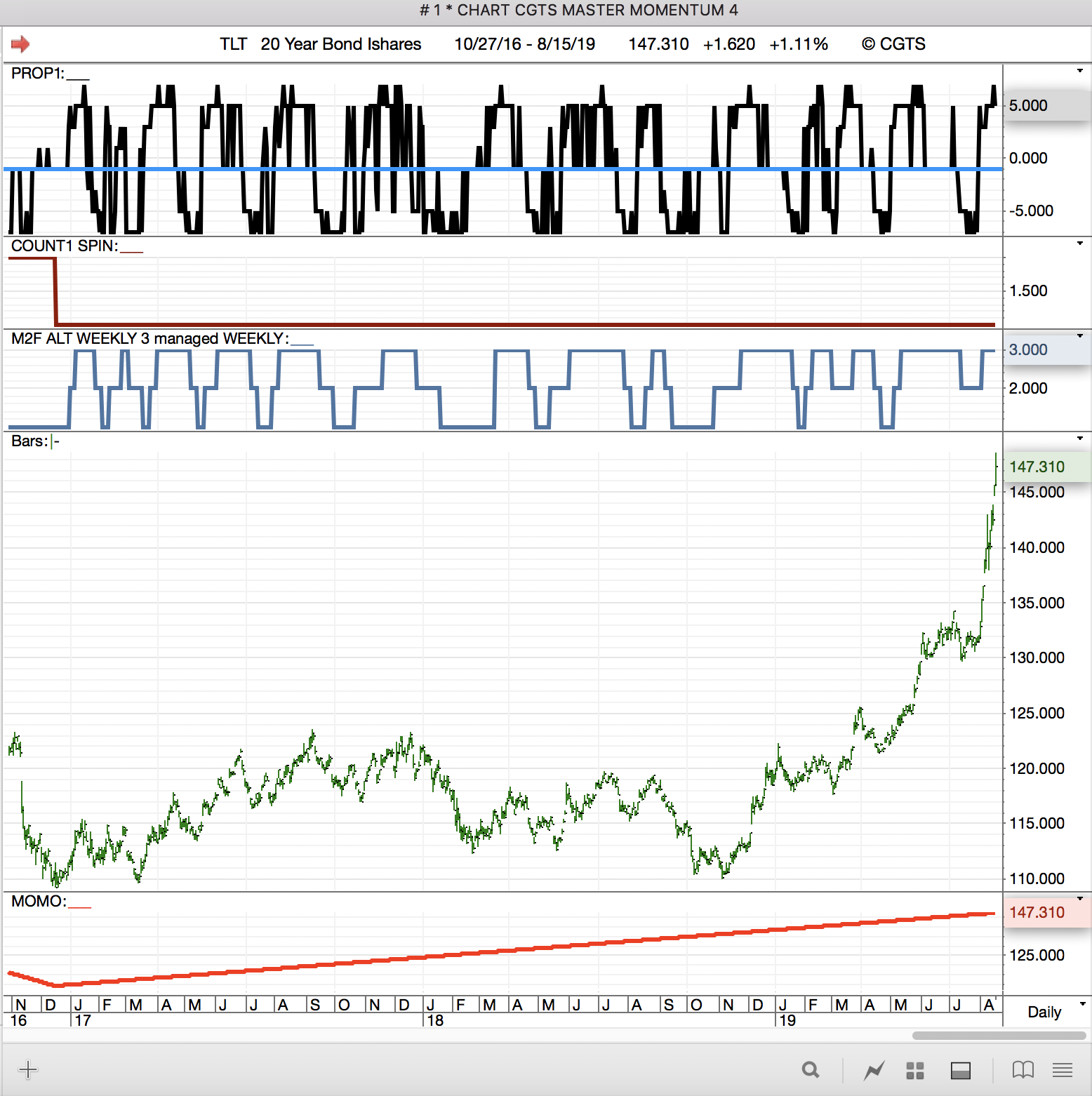Select the PROP1 indicator label
This screenshot has height=1096, width=1092.
pyautogui.click(x=37, y=74)
